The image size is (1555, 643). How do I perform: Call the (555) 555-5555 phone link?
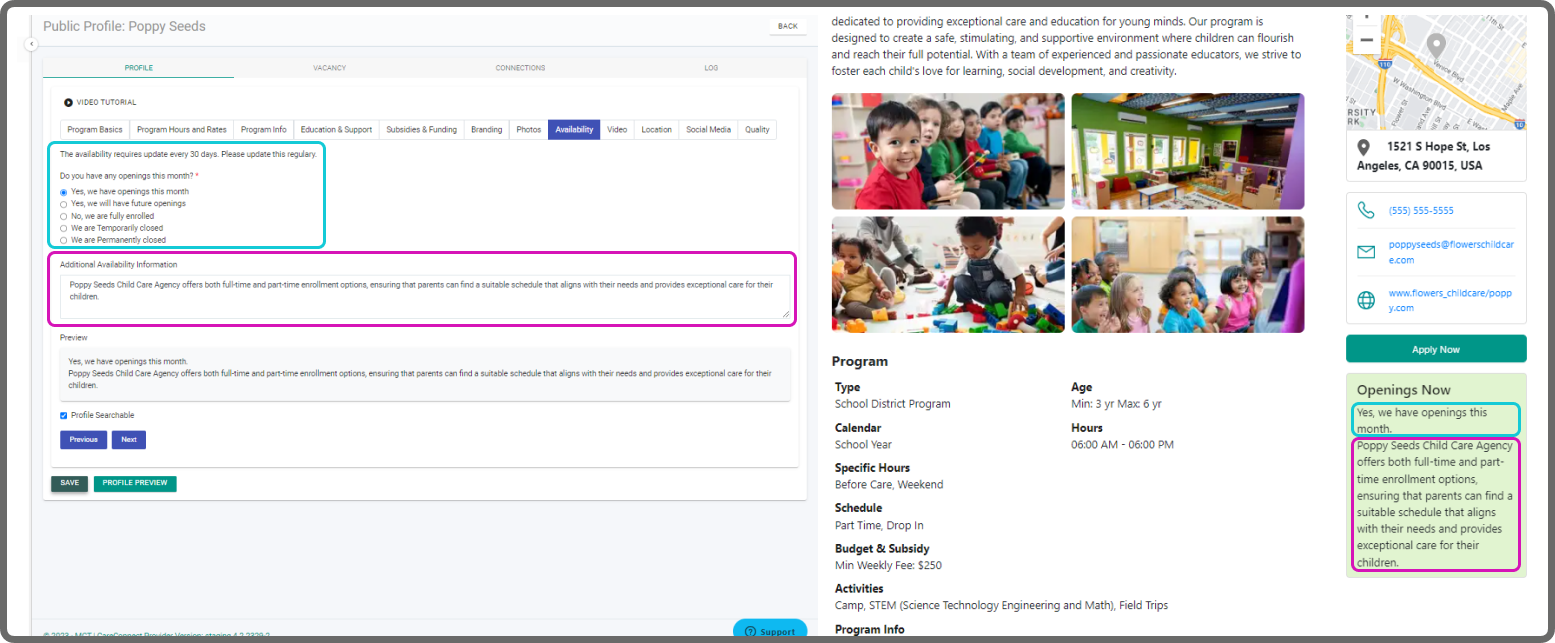tap(1421, 211)
